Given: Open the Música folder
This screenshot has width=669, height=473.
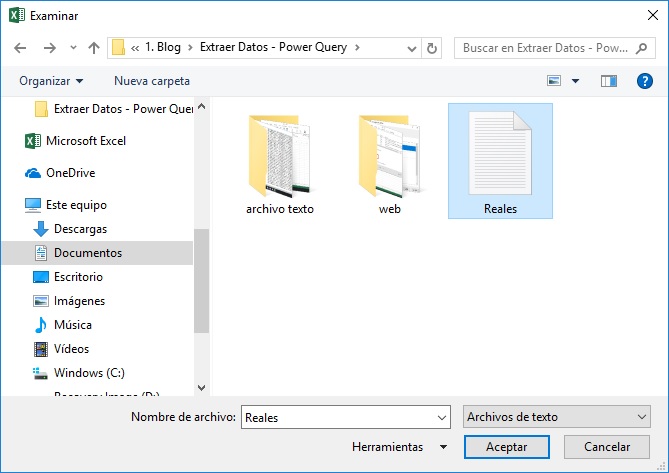Looking at the screenshot, I should 62,325.
